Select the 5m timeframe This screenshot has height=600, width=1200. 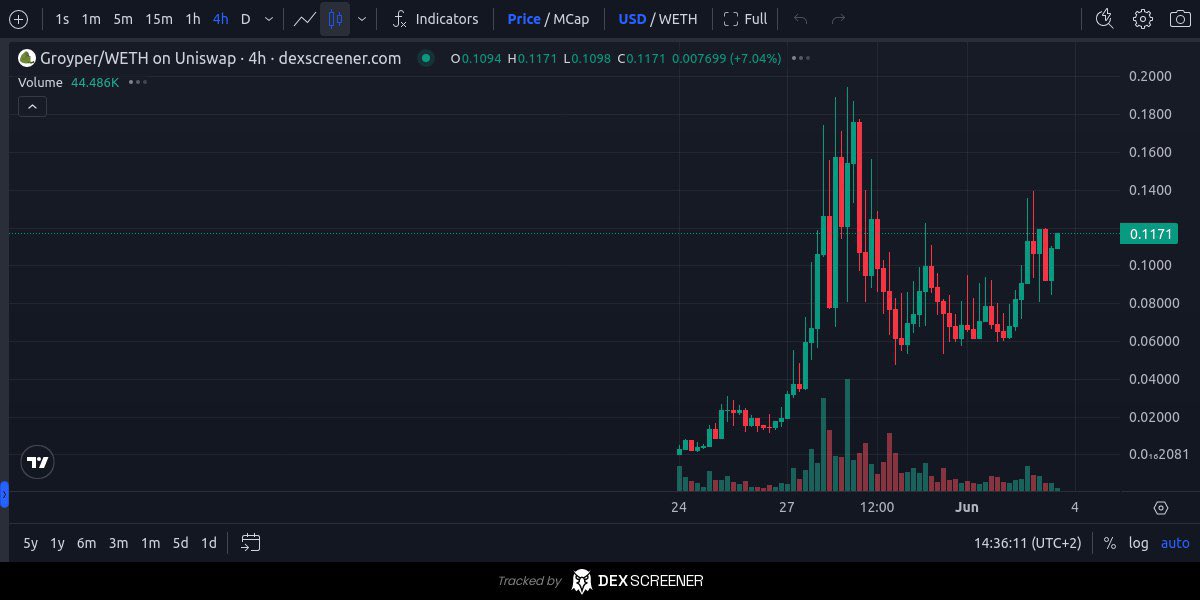[x=122, y=19]
